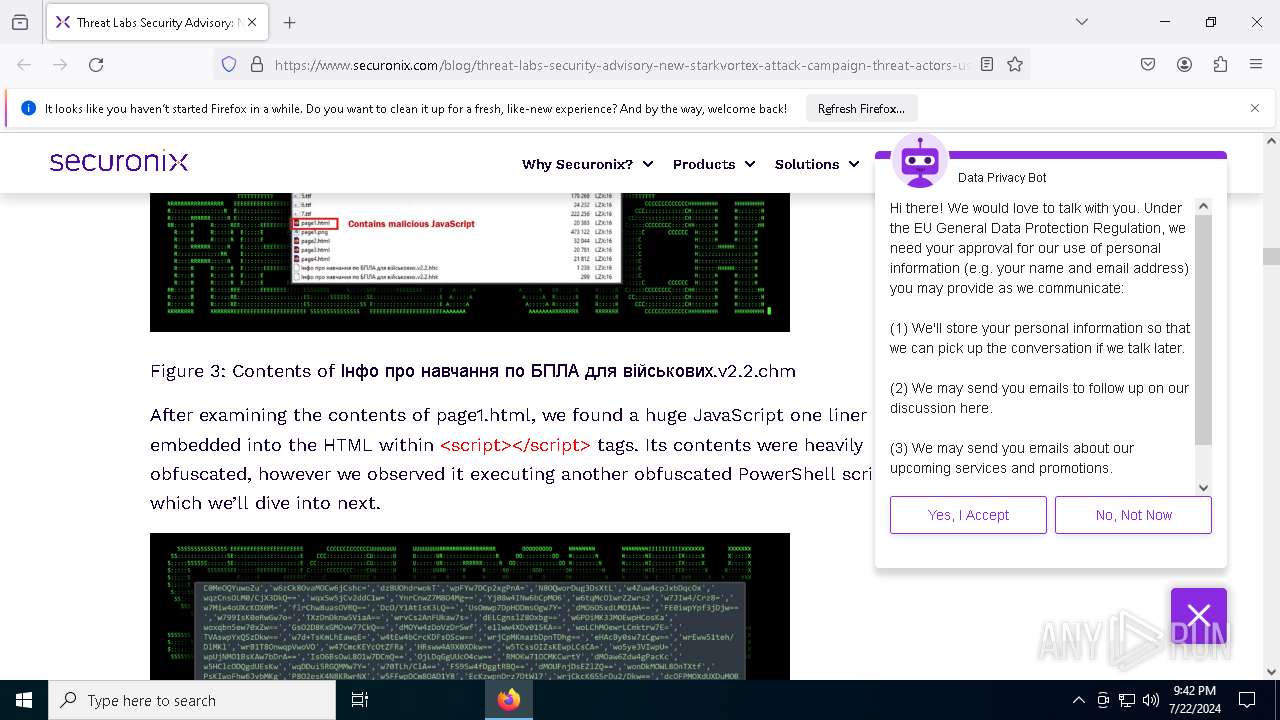
Task: Open Task View on taskbar
Action: coord(360,700)
